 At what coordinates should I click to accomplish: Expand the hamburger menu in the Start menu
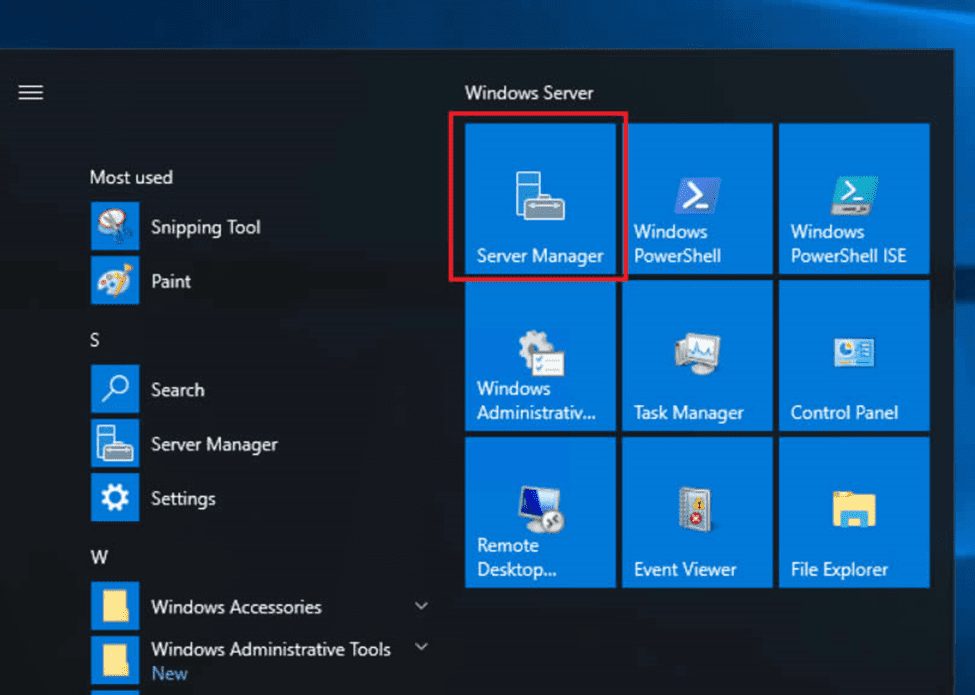pos(30,93)
